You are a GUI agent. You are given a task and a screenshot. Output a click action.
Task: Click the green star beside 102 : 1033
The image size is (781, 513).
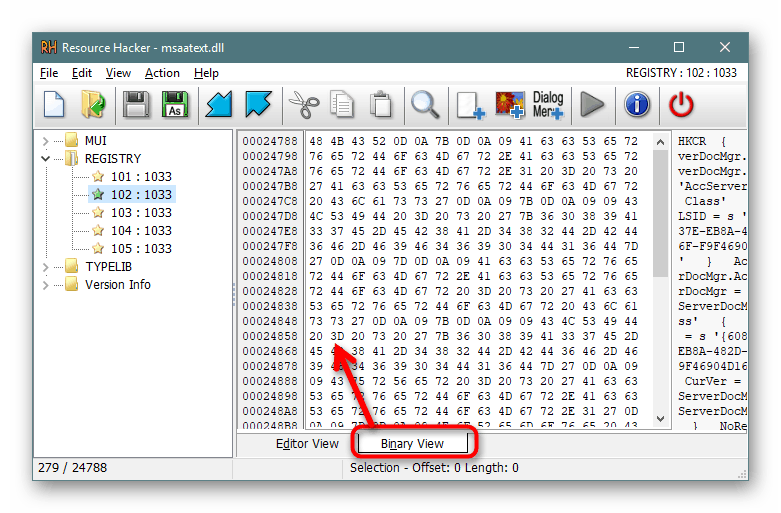[98, 194]
